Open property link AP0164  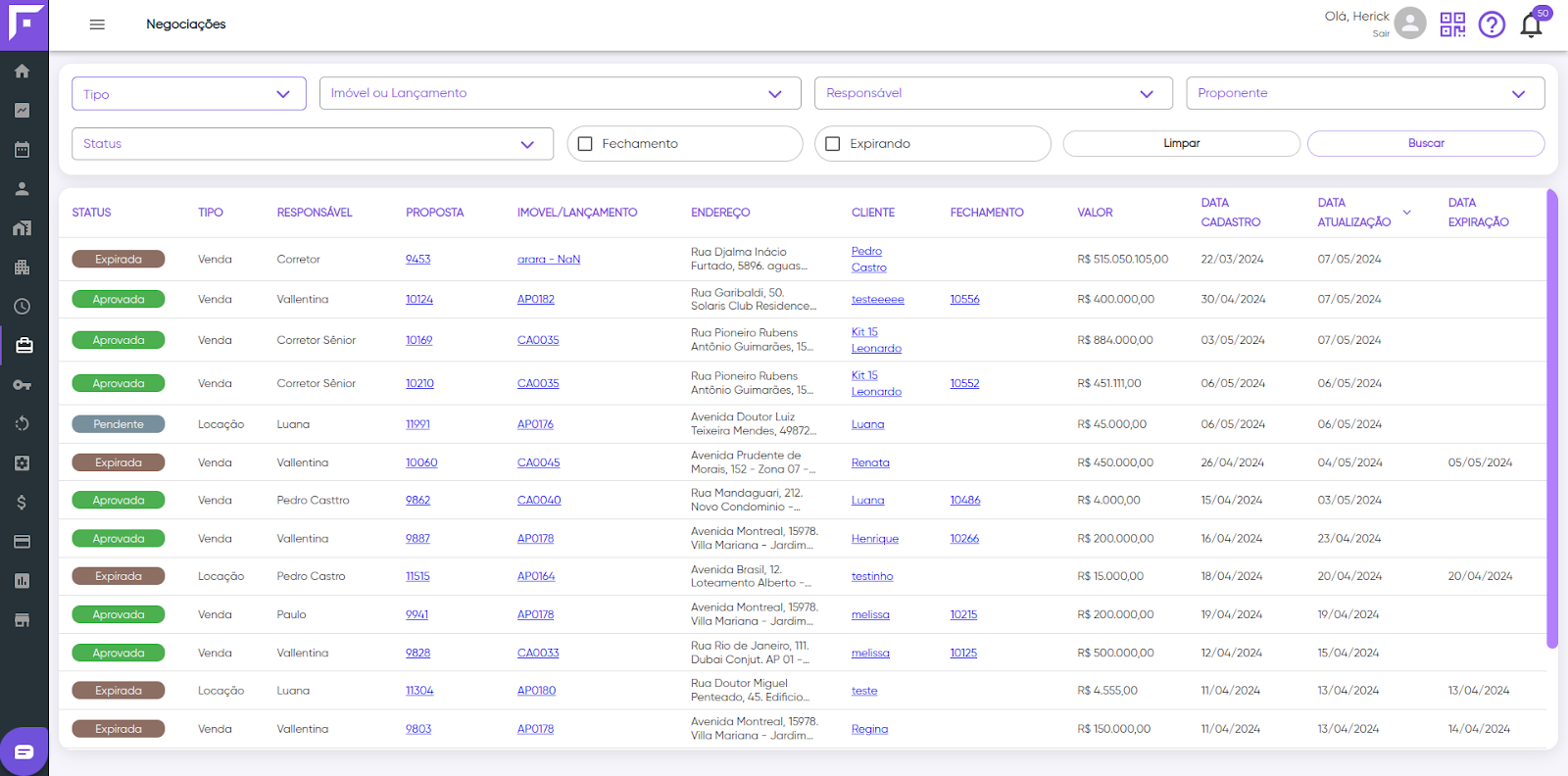[536, 576]
